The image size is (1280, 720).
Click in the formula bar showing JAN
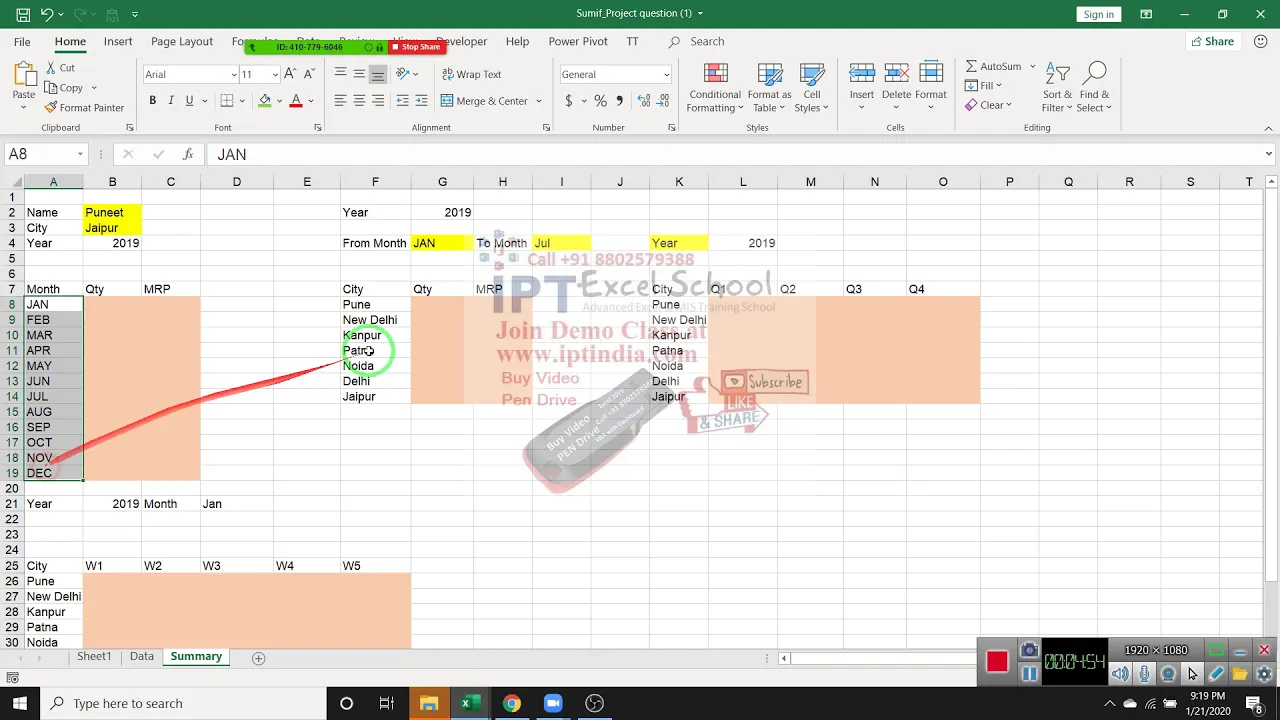click(733, 154)
